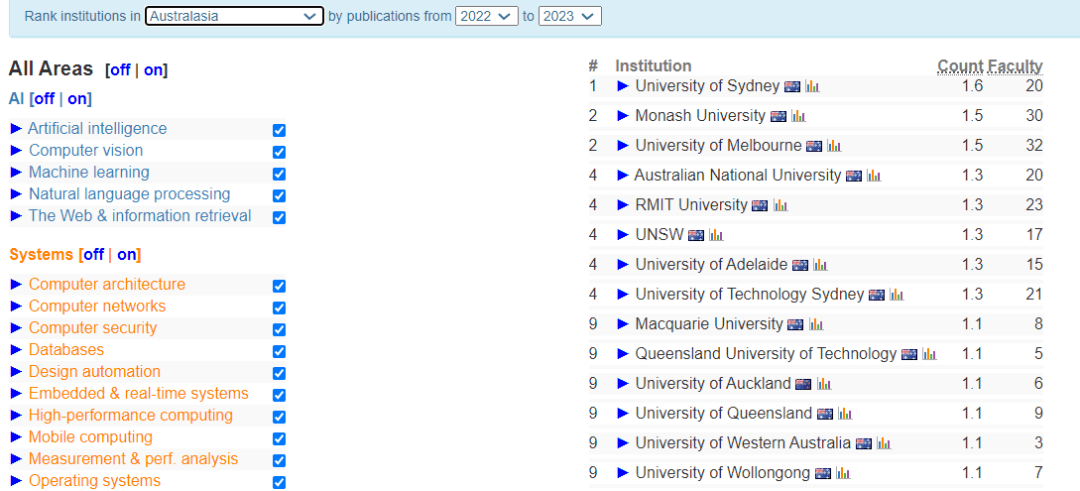The image size is (1080, 491).
Task: Open the 2023 end year dropdown
Action: 570,16
